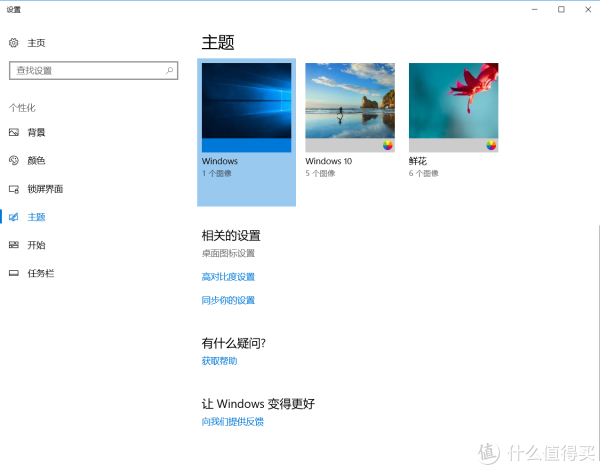Click the '鲜花' theme name label

[418, 161]
